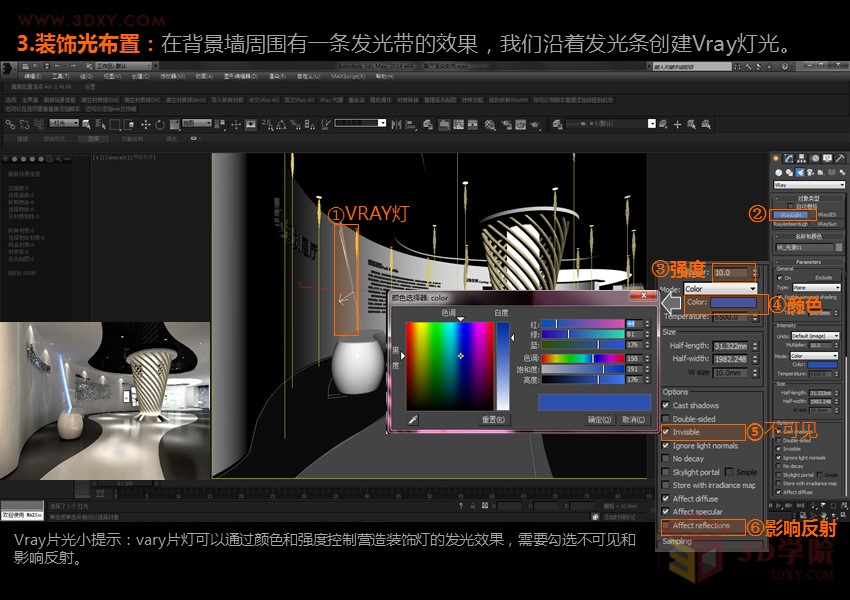Create new layer with plus icon
Screen dimensions: 850x600
click(677, 125)
